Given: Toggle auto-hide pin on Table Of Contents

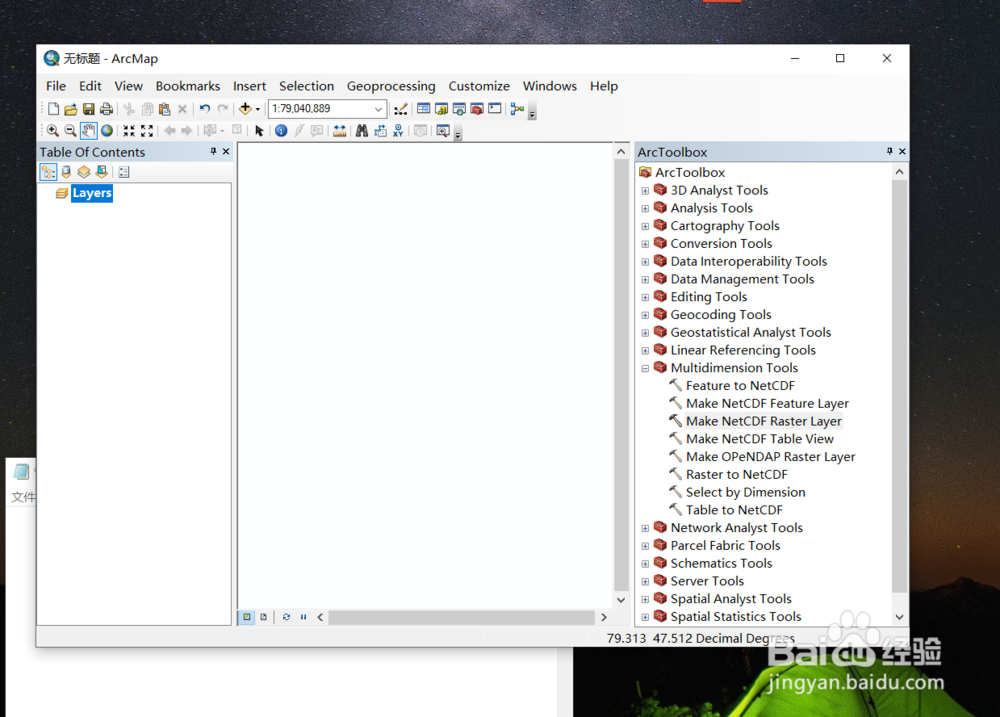Looking at the screenshot, I should click(213, 151).
